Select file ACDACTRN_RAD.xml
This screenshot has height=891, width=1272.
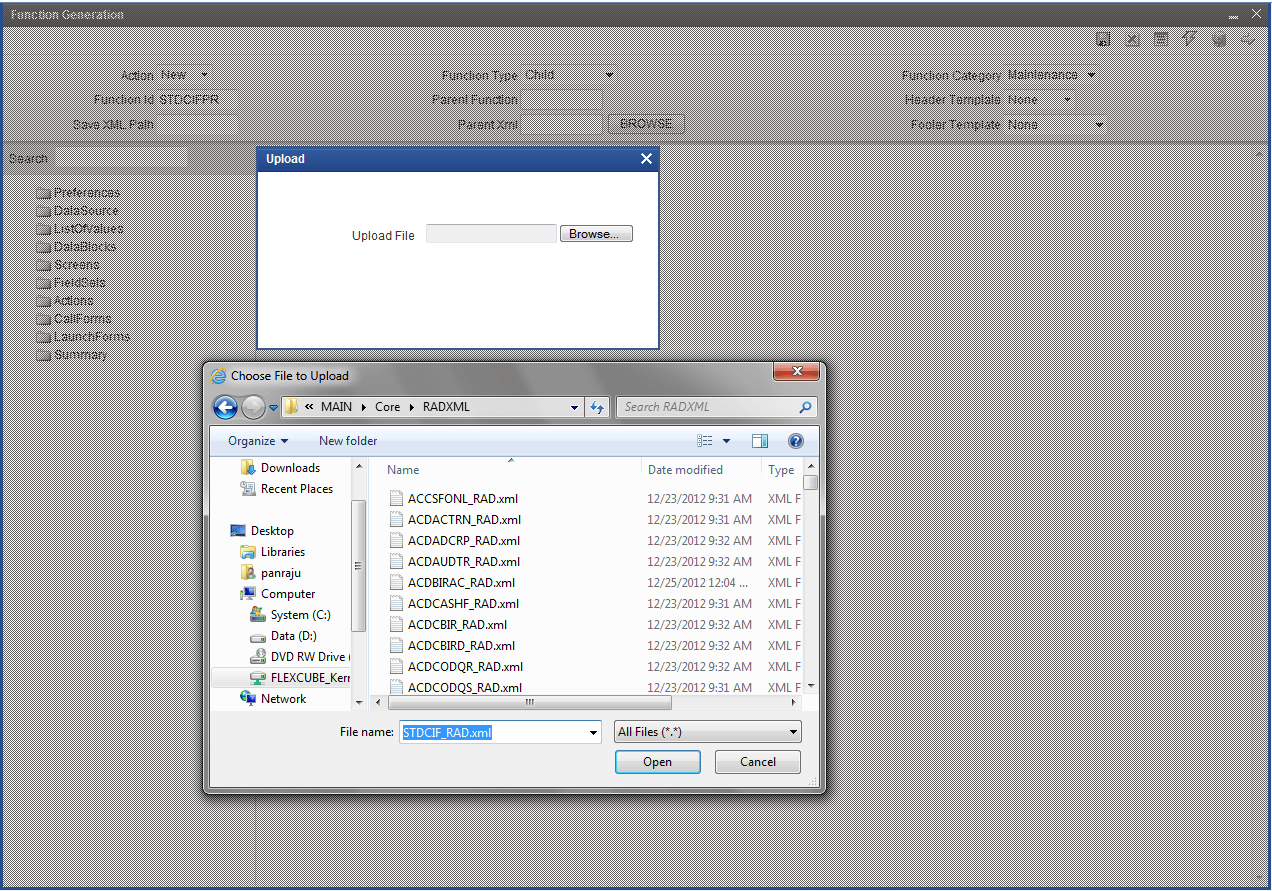[x=464, y=520]
